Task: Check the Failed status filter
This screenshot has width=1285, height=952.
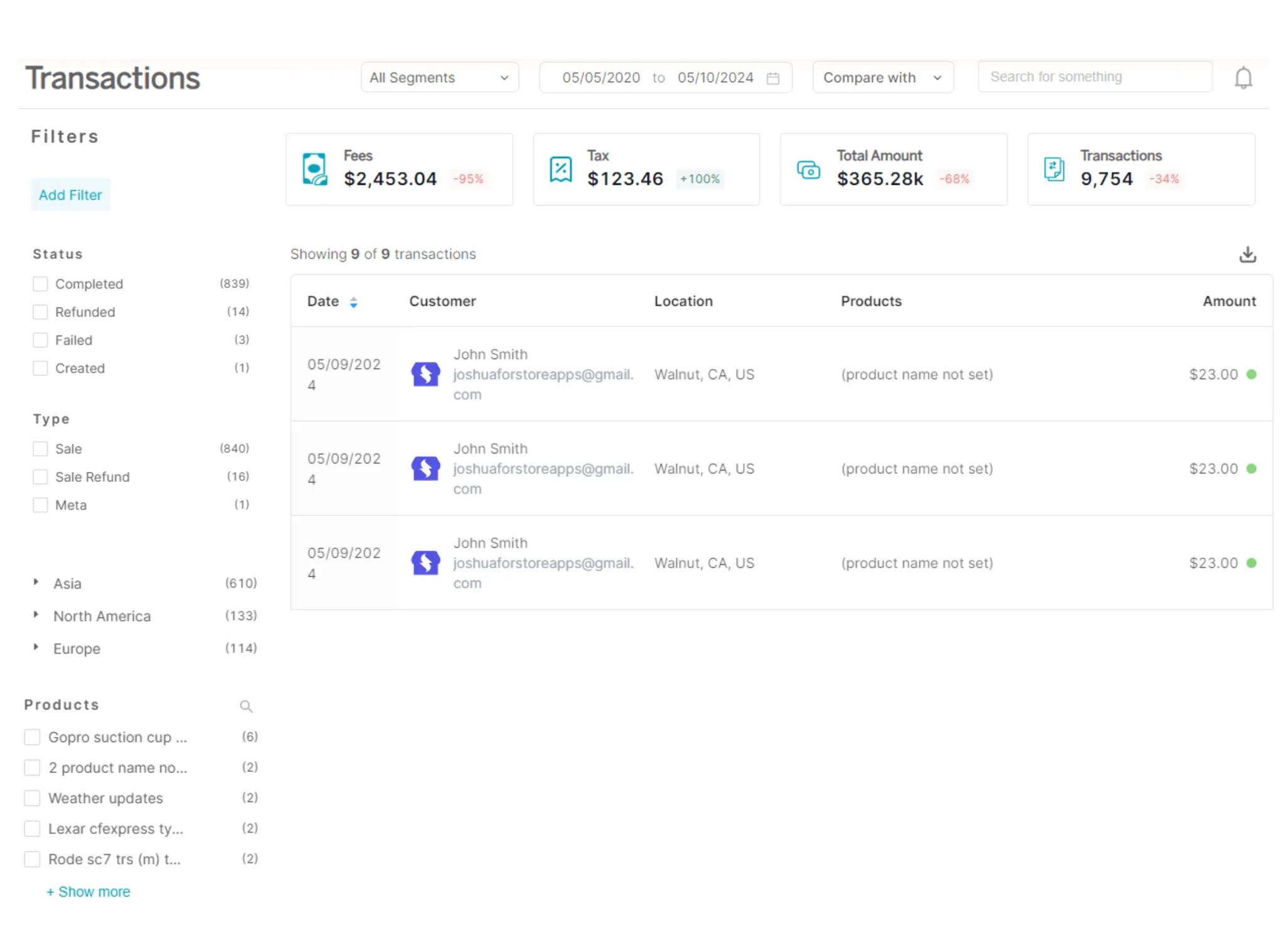Action: pos(40,340)
